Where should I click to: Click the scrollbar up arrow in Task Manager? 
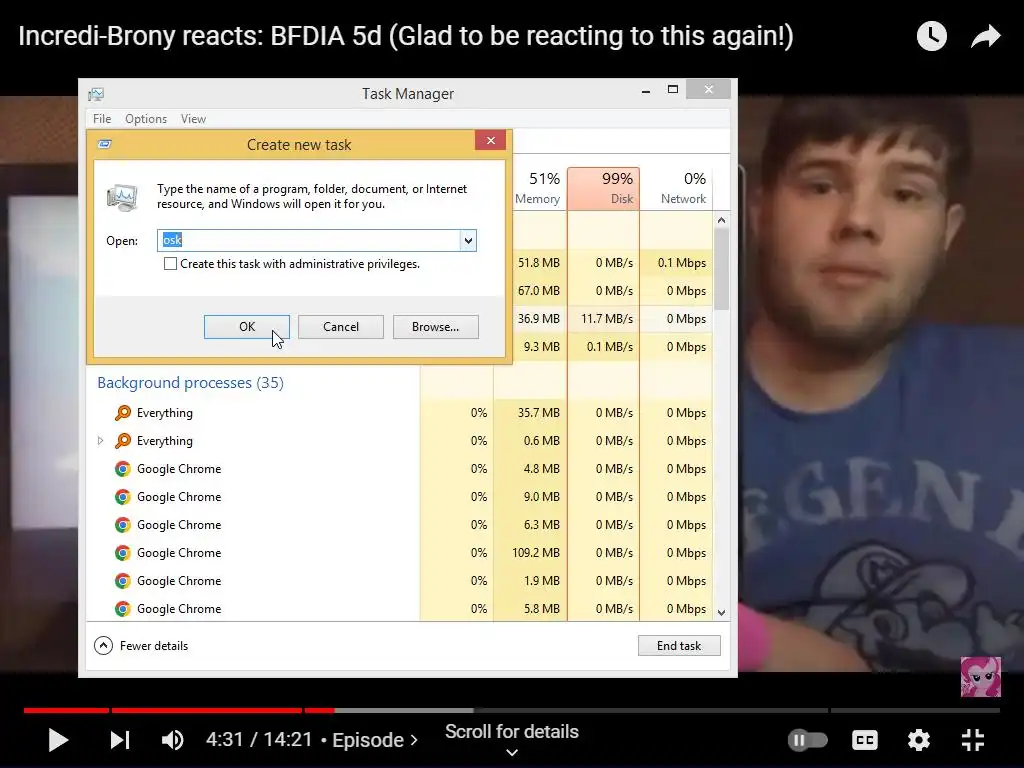pyautogui.click(x=721, y=221)
